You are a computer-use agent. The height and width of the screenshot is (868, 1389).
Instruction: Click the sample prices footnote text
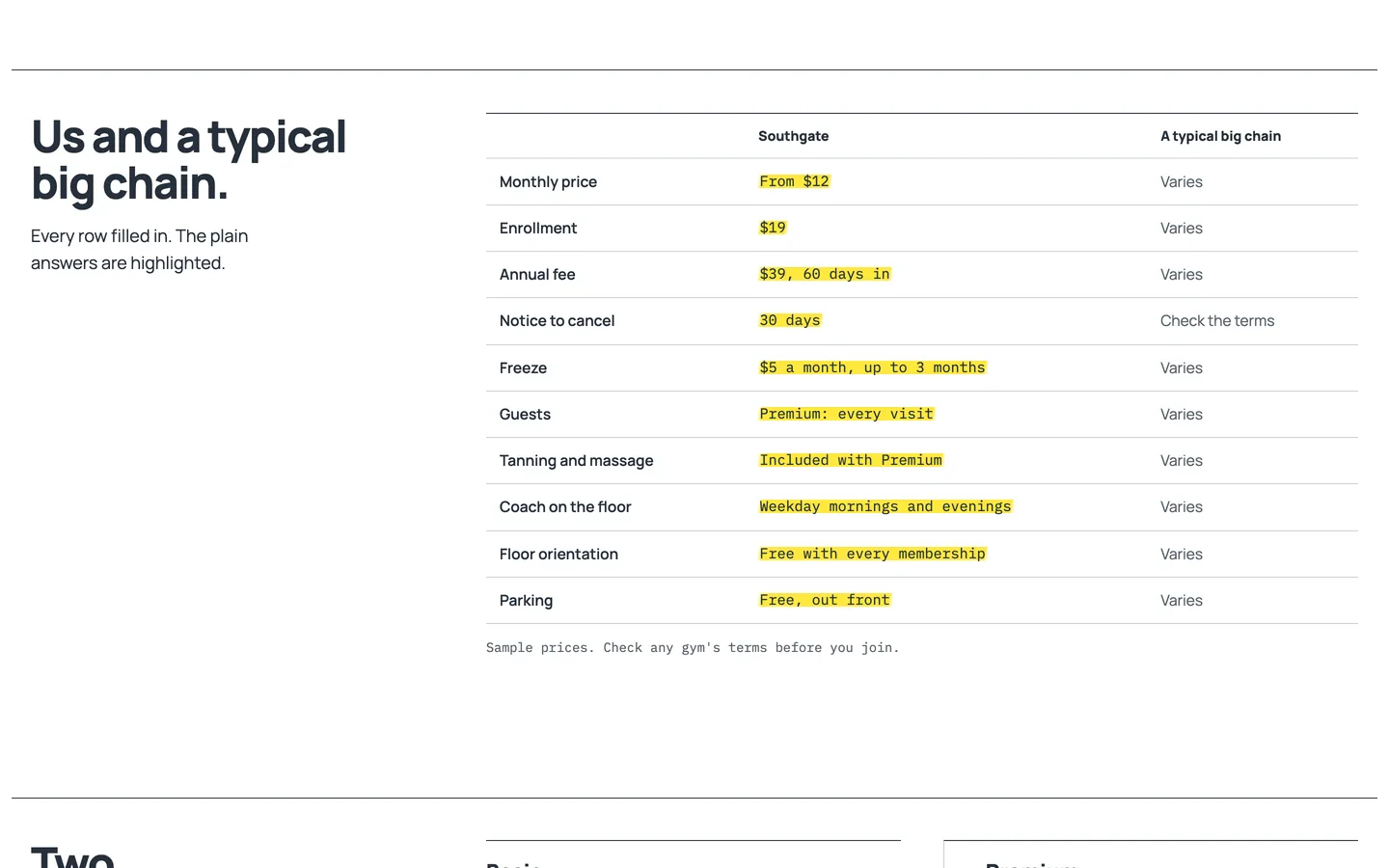click(693, 648)
